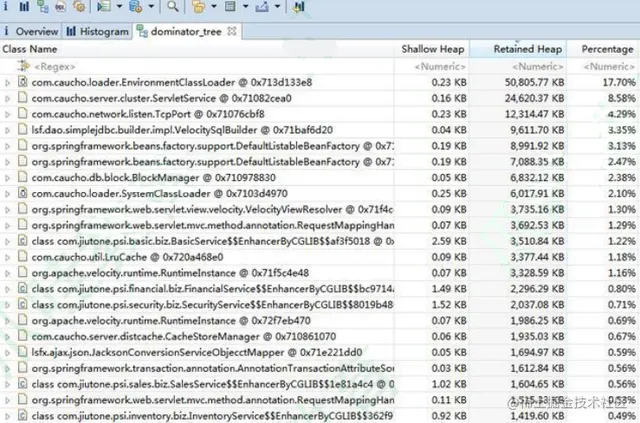640x423 pixels.
Task: Expand the LruCache row
Action: [7, 258]
